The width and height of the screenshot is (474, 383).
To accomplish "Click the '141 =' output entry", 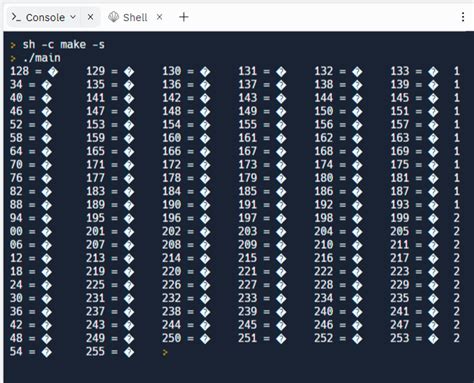I will click(110, 98).
